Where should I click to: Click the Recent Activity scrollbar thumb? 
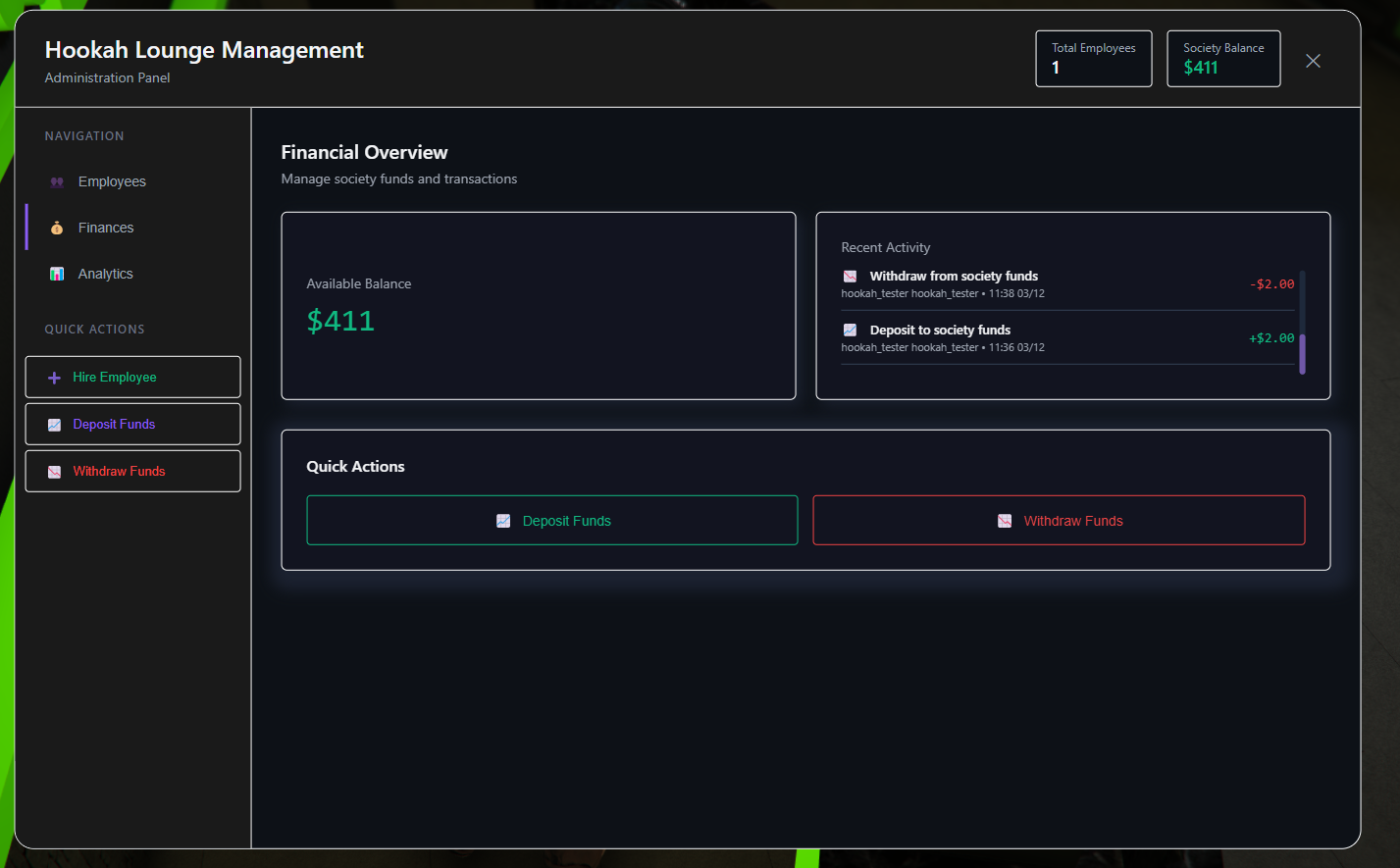coord(1302,353)
